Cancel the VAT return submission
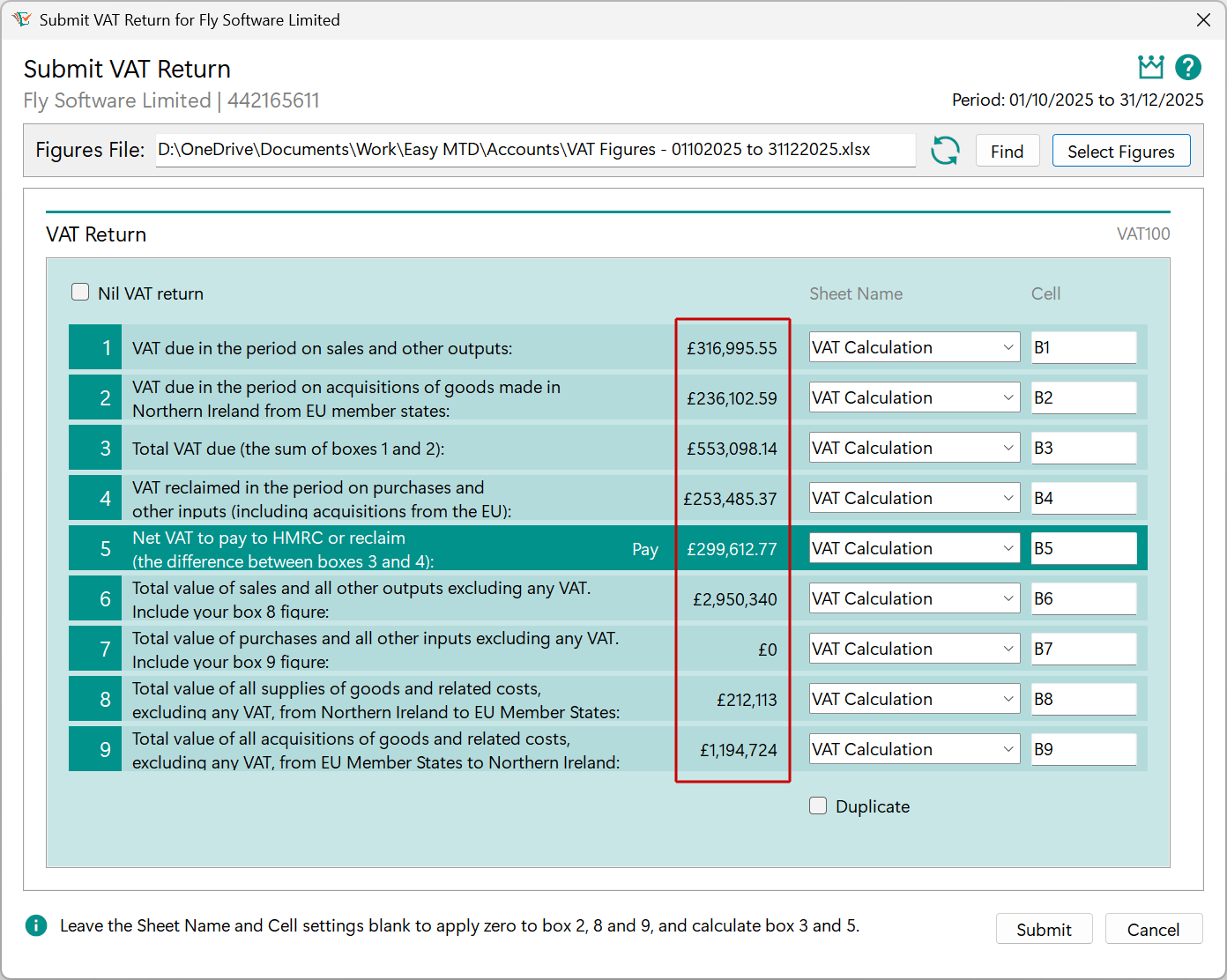1227x980 pixels. (1153, 929)
